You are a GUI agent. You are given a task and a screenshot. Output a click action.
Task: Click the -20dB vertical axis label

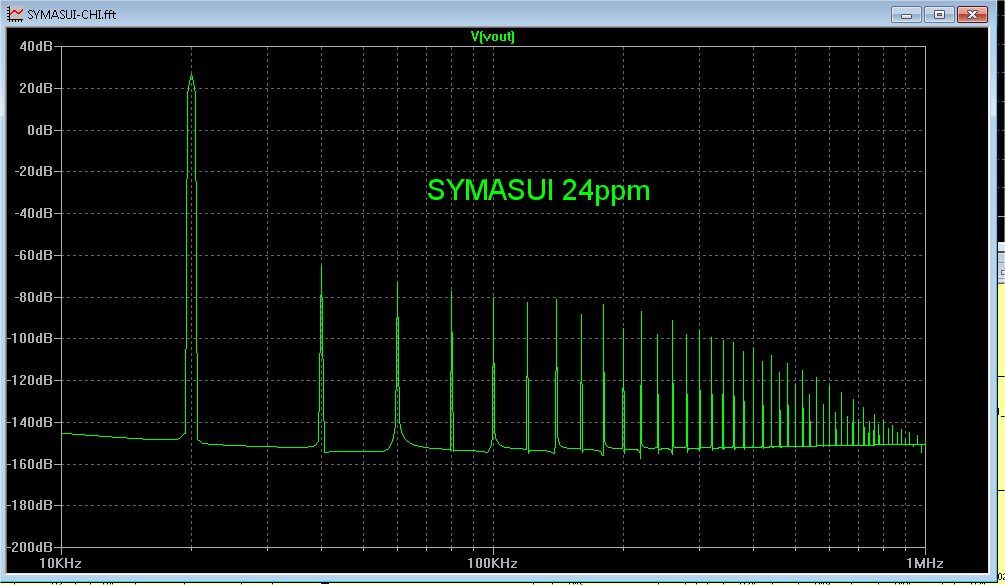[x=33, y=172]
